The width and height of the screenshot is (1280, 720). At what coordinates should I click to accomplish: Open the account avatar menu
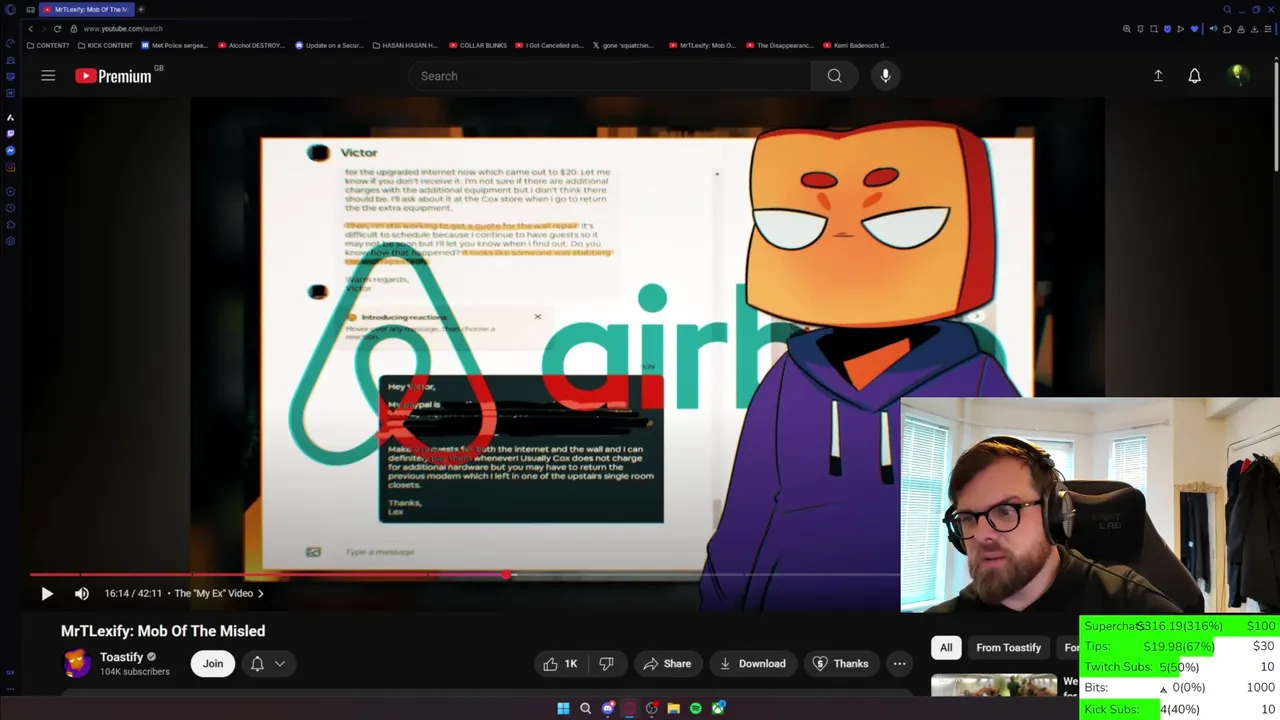coord(1238,75)
